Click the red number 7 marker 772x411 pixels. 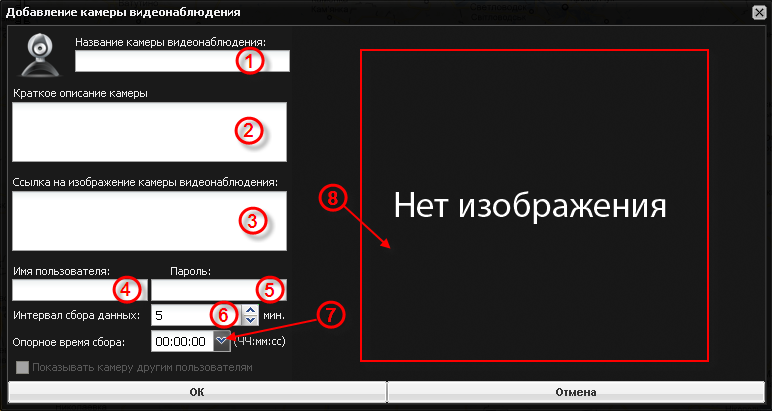pyautogui.click(x=329, y=314)
